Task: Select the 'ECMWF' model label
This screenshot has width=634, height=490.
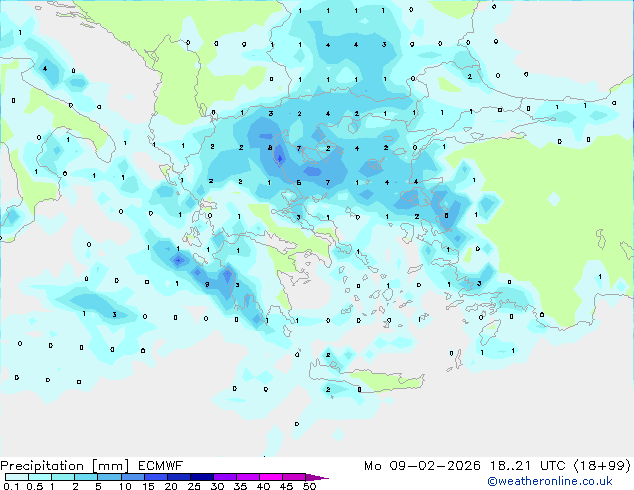Action: [161, 466]
